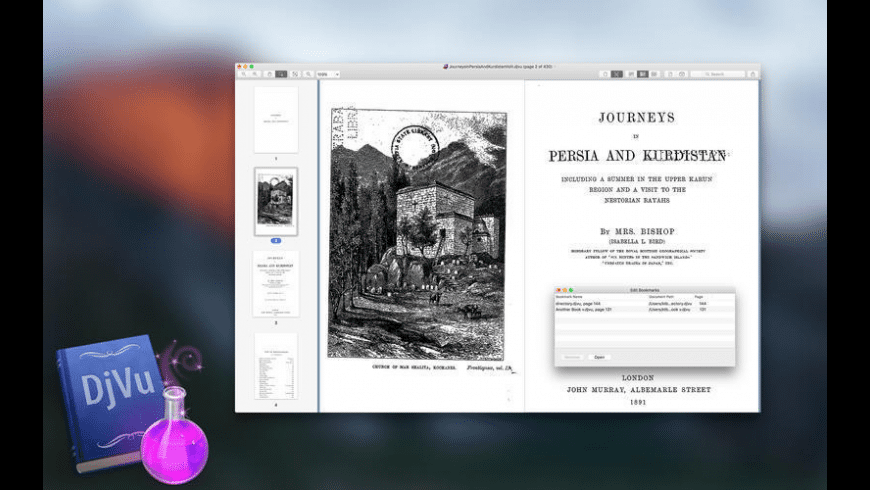
Task: Click the 'JOURNEYS' heading on title page
Action: (637, 118)
